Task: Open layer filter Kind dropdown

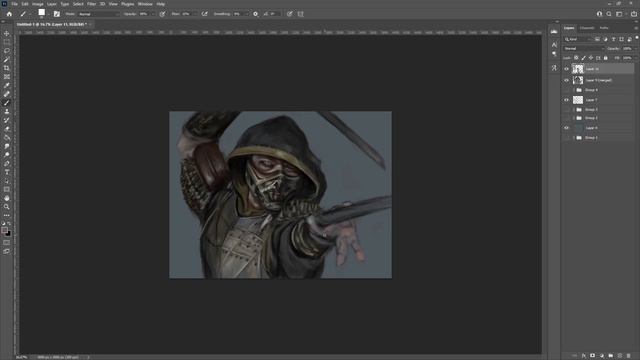Action: (578, 39)
